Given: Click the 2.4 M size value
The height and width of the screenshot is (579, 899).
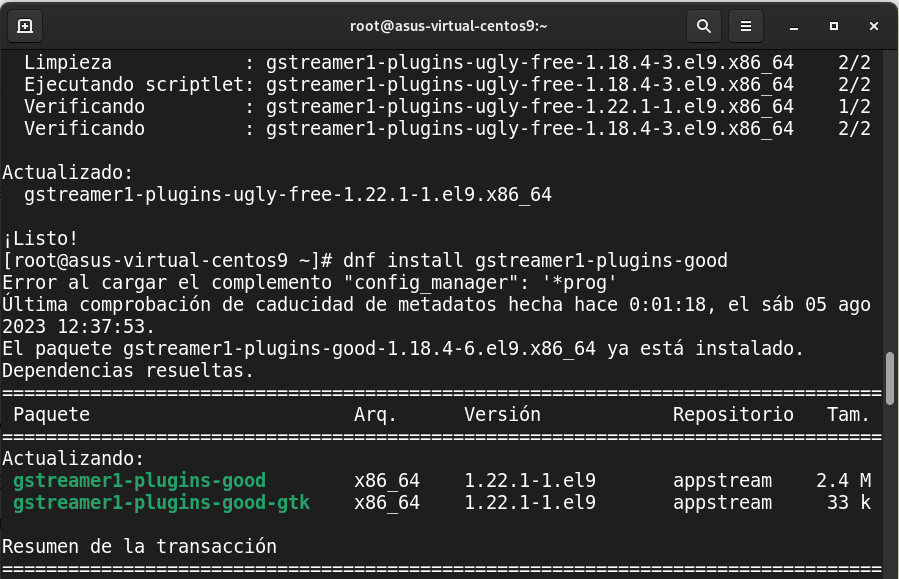Looking at the screenshot, I should tap(843, 481).
